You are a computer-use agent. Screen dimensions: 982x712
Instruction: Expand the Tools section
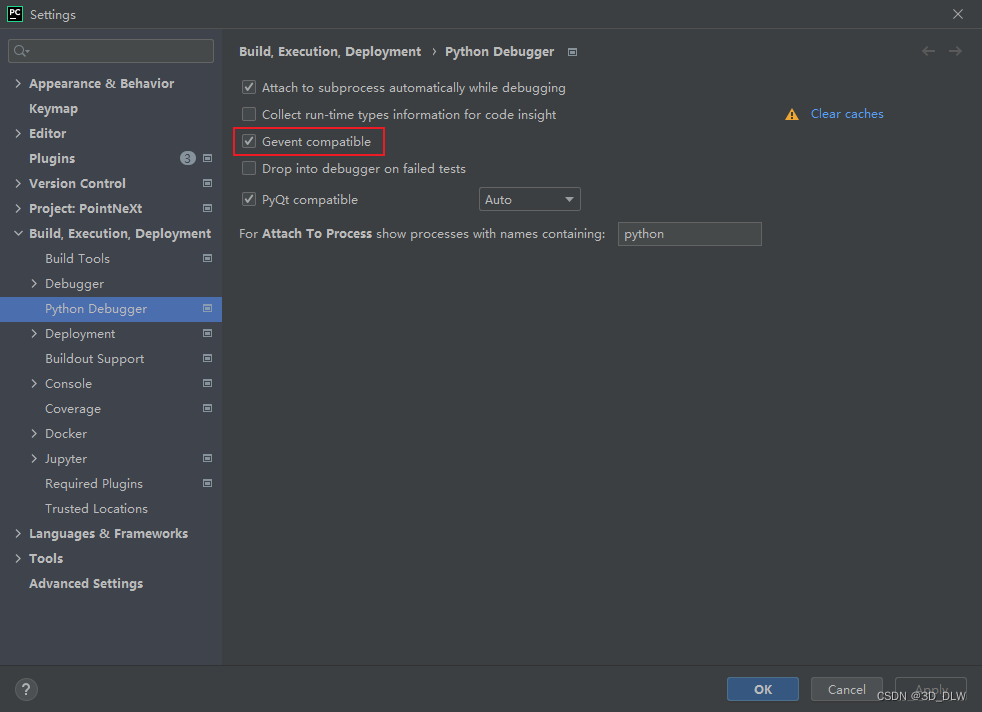tap(18, 559)
